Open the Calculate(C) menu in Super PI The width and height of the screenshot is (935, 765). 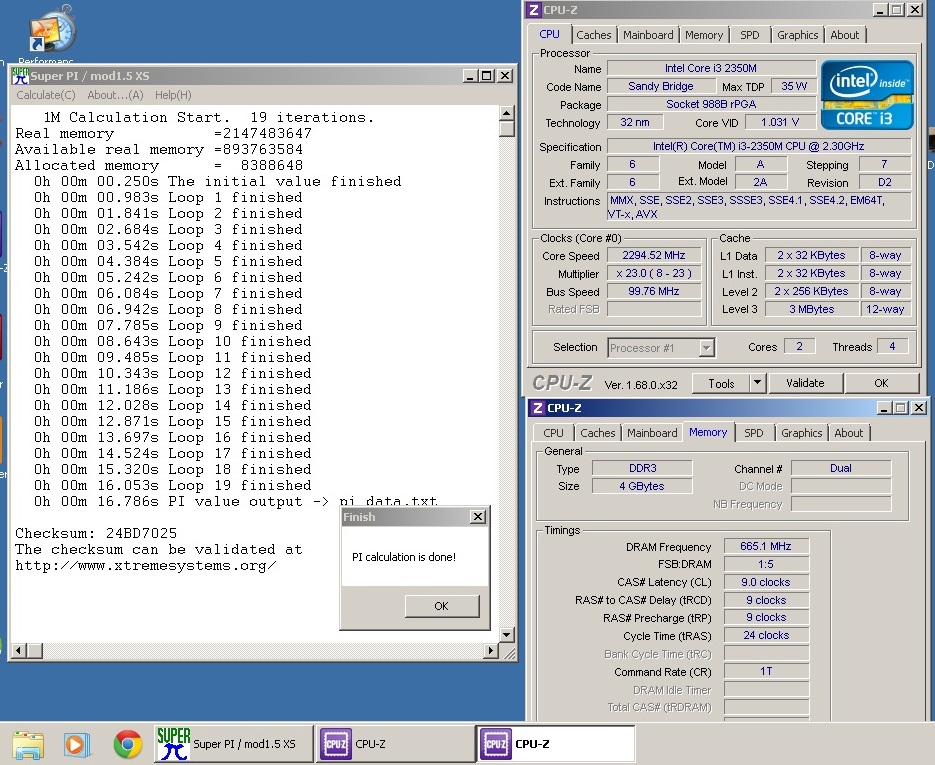click(x=46, y=95)
